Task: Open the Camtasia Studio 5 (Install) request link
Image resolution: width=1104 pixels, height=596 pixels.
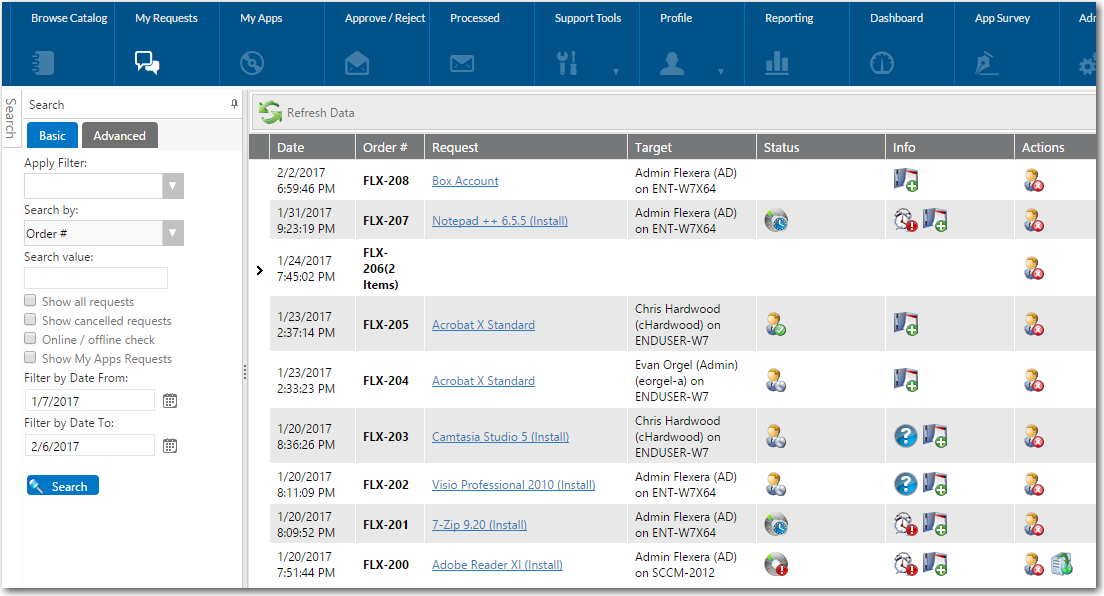Action: pyautogui.click(x=500, y=437)
